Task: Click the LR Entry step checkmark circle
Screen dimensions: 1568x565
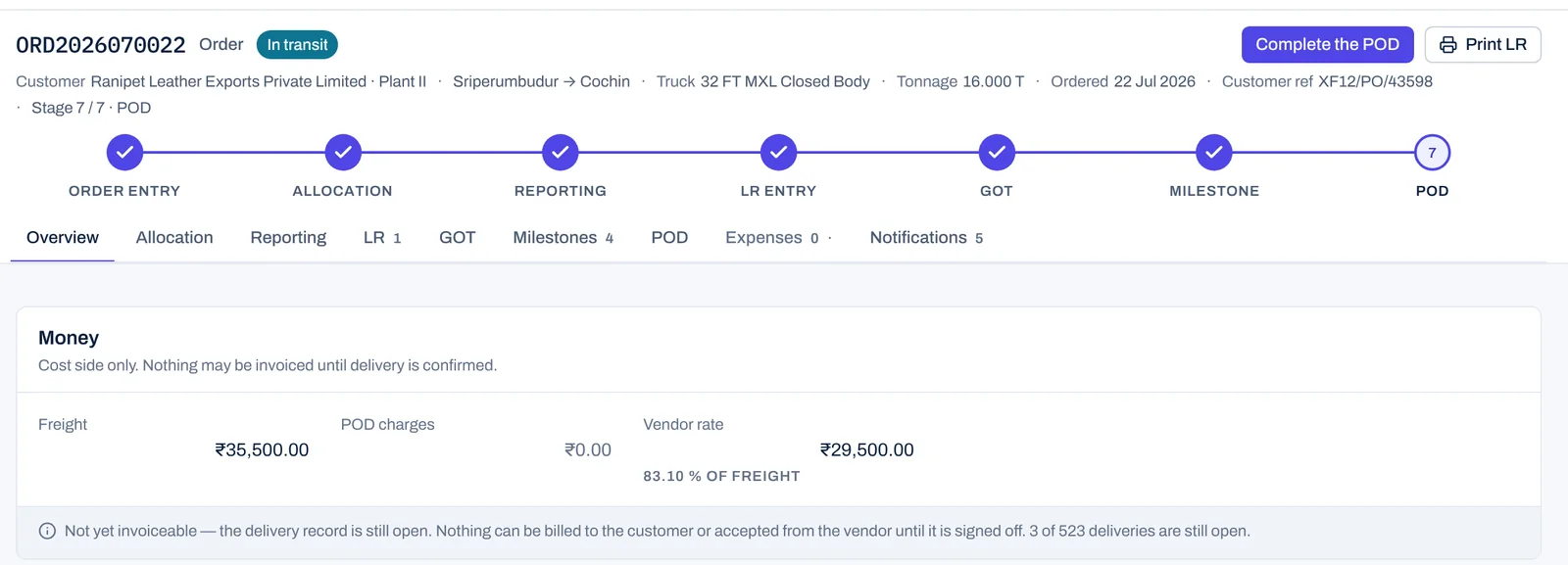Action: (778, 152)
